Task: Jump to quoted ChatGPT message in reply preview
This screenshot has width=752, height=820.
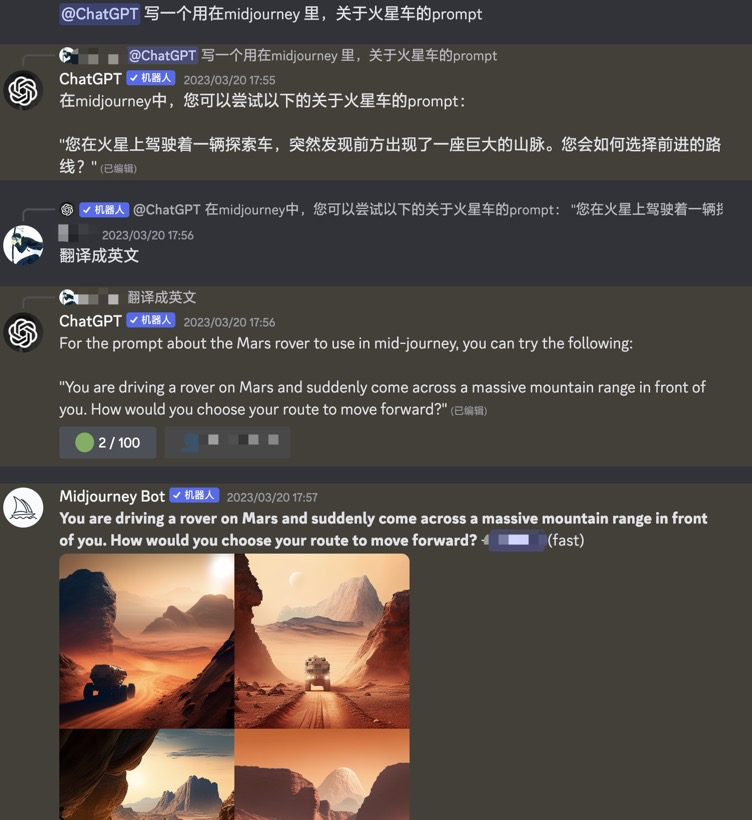Action: pos(428,210)
